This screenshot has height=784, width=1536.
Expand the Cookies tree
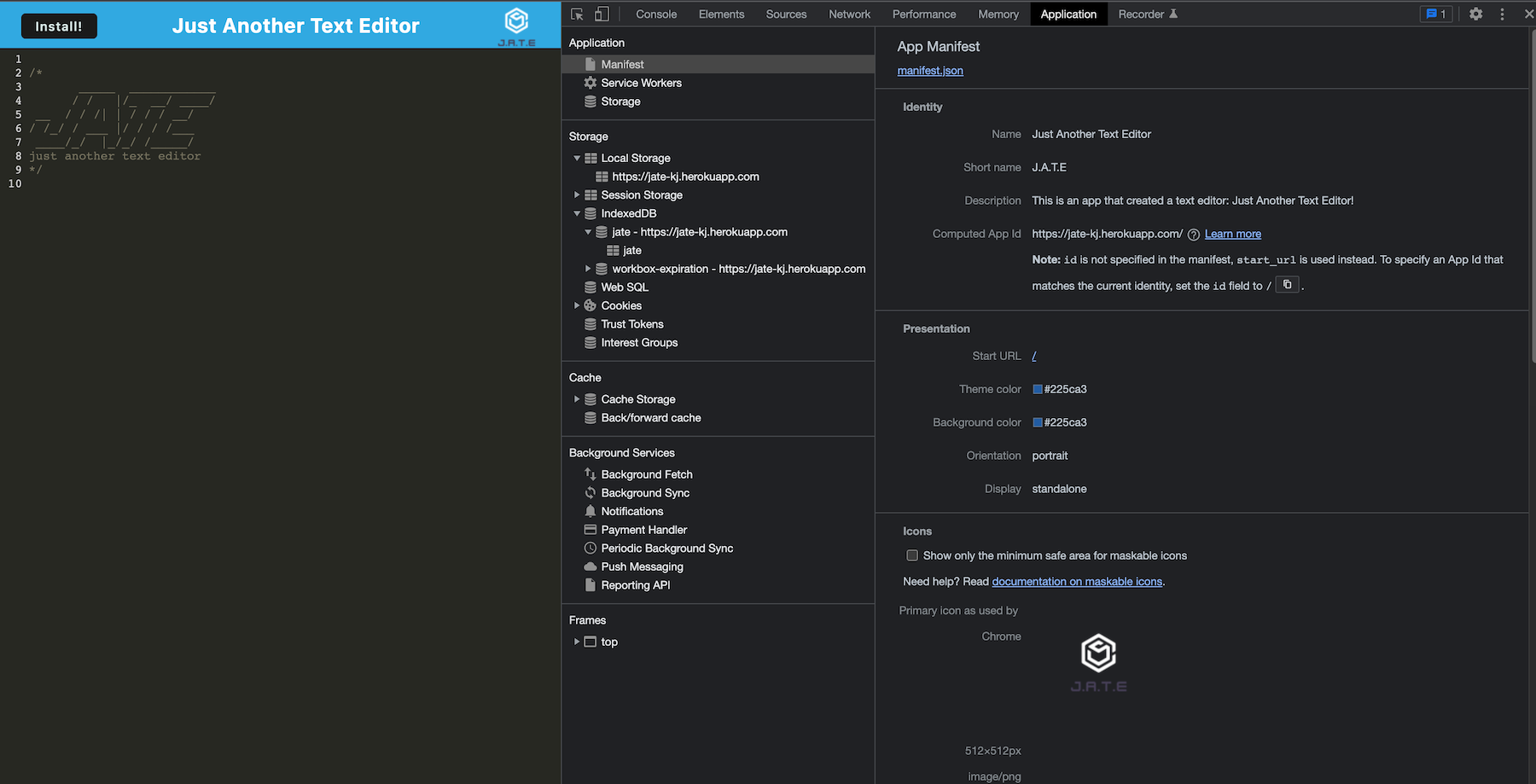[x=577, y=305]
